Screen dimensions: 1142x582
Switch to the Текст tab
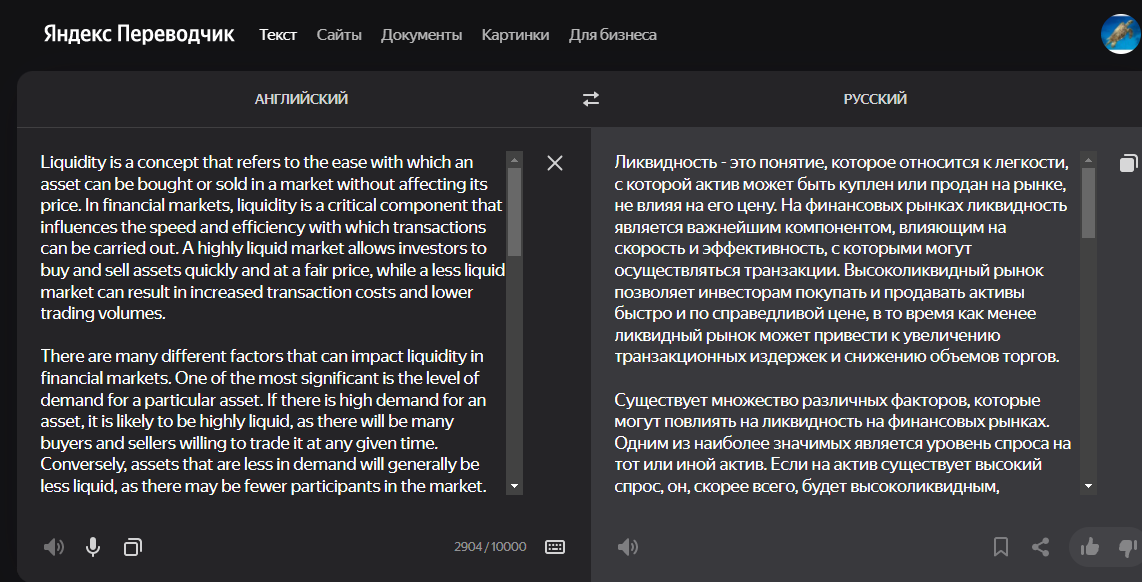point(278,34)
